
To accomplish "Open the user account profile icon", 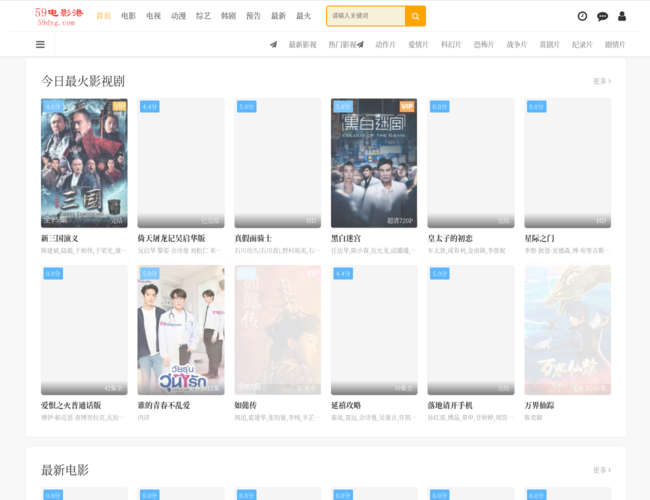I will 622,16.
